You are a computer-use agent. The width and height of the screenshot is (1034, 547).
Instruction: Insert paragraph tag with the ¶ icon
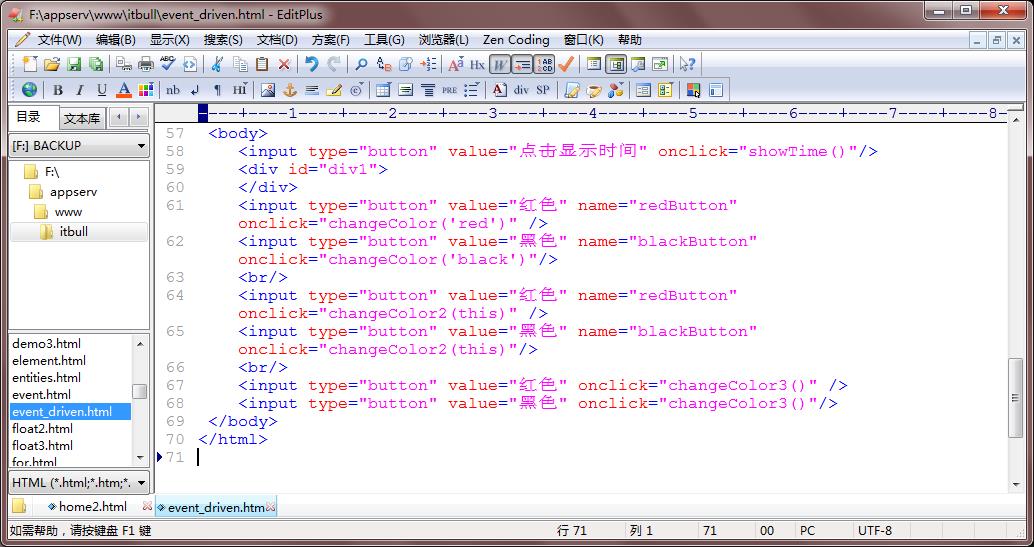(x=217, y=89)
